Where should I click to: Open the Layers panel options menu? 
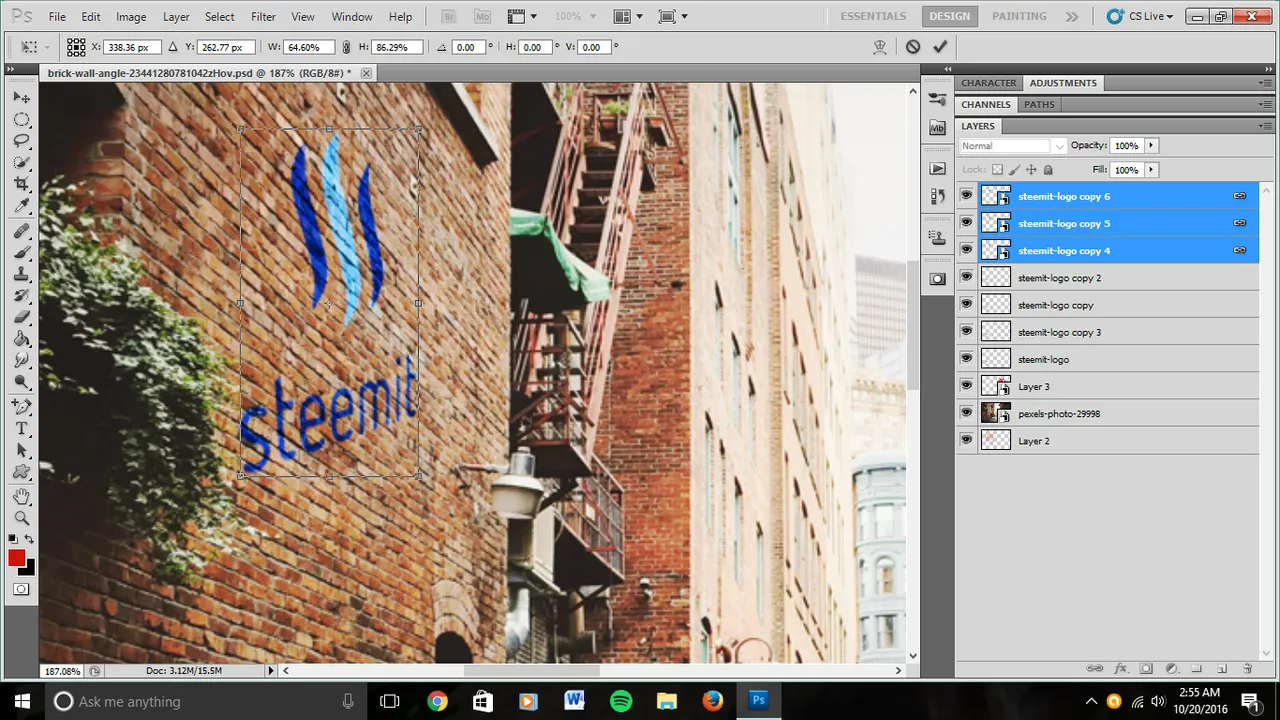[1265, 126]
